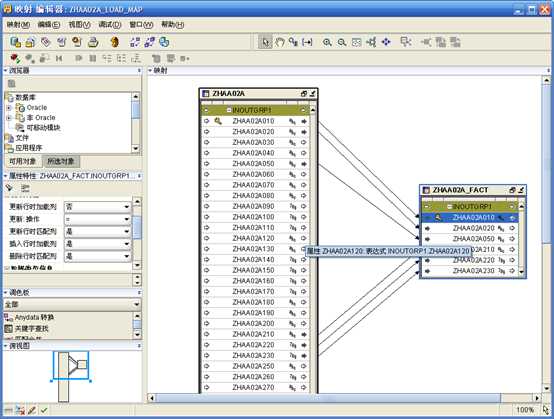Click the fit in window icon
This screenshot has height=419, width=554.
click(356, 42)
